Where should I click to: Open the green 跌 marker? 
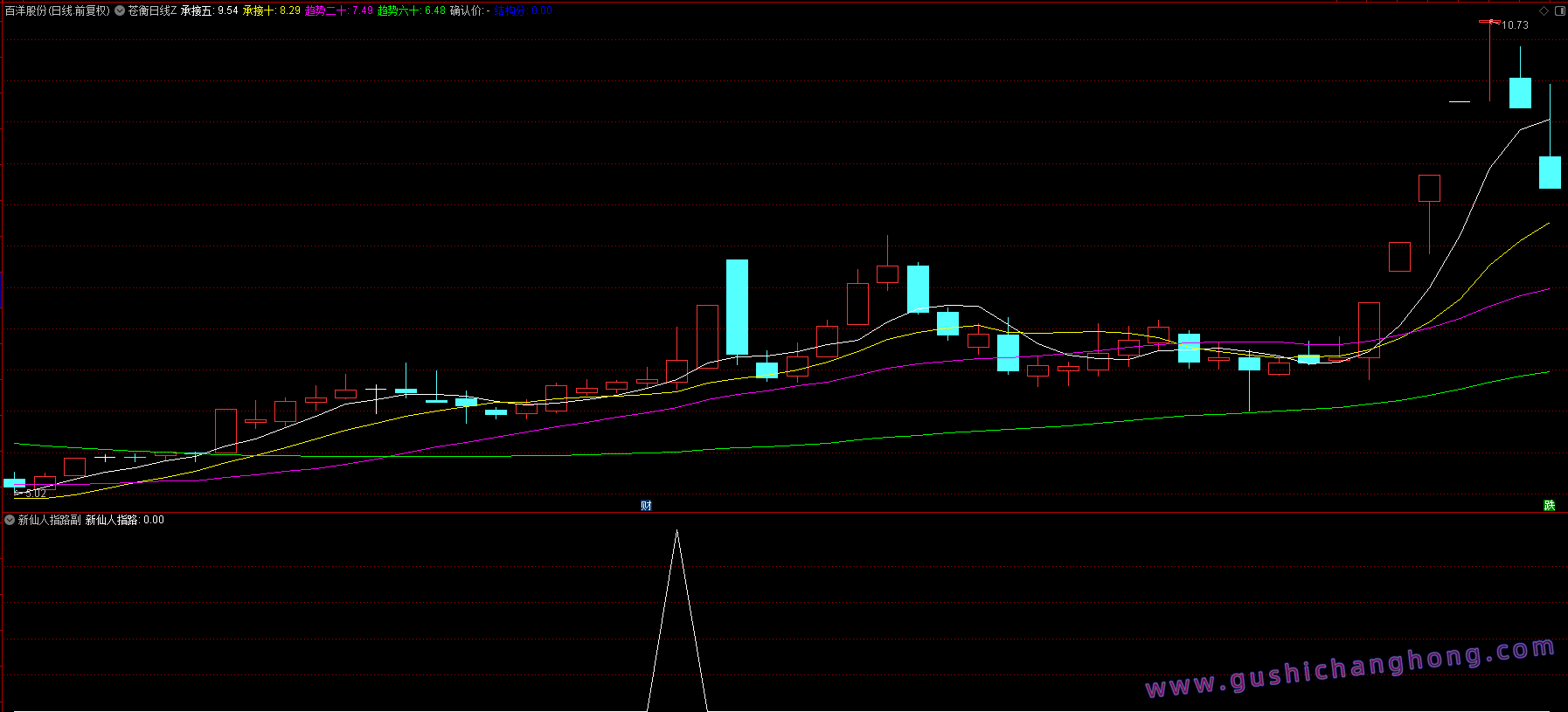pyautogui.click(x=1550, y=505)
